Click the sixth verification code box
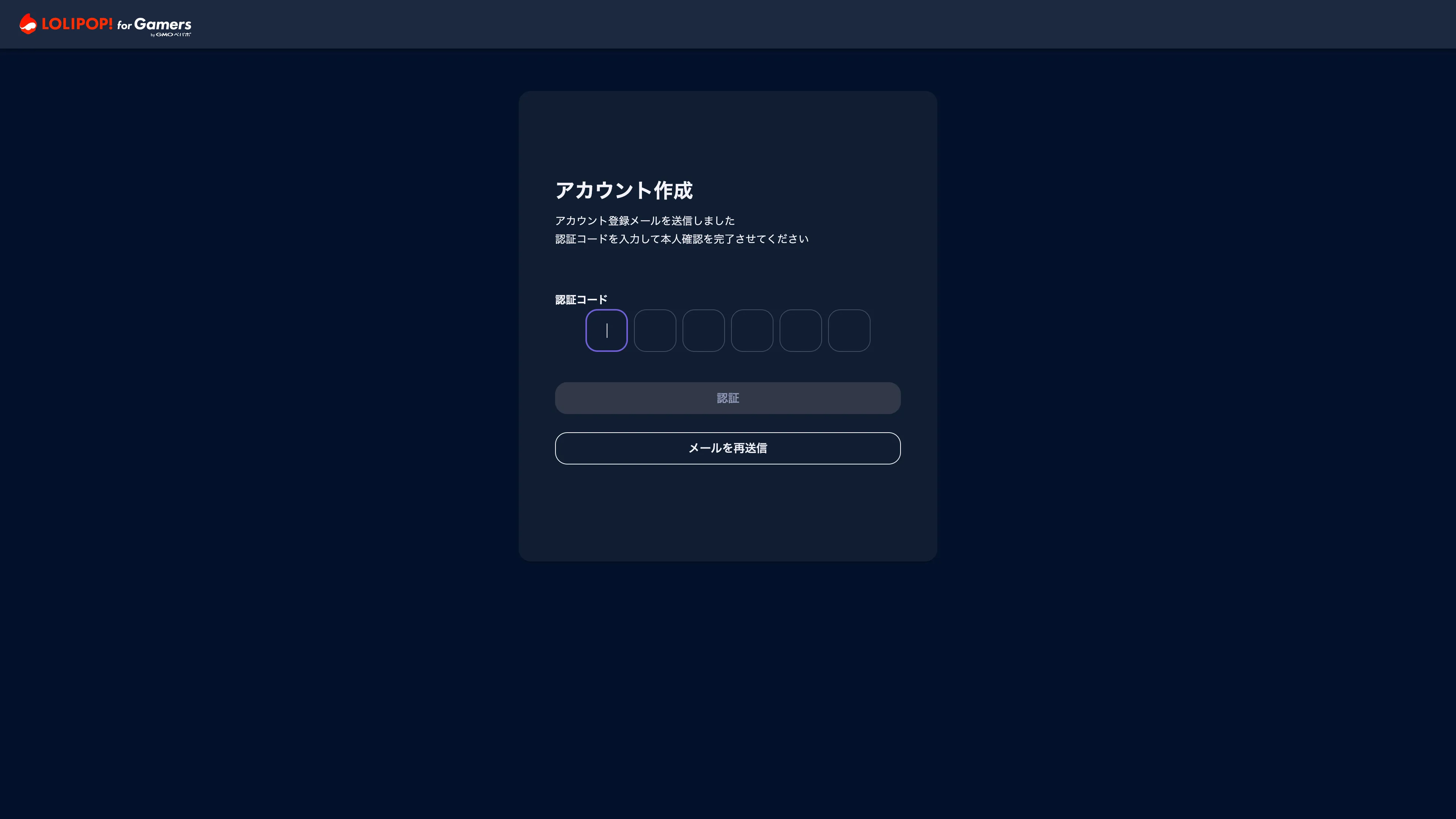Screen dimensions: 1456x819 [x=849, y=330]
